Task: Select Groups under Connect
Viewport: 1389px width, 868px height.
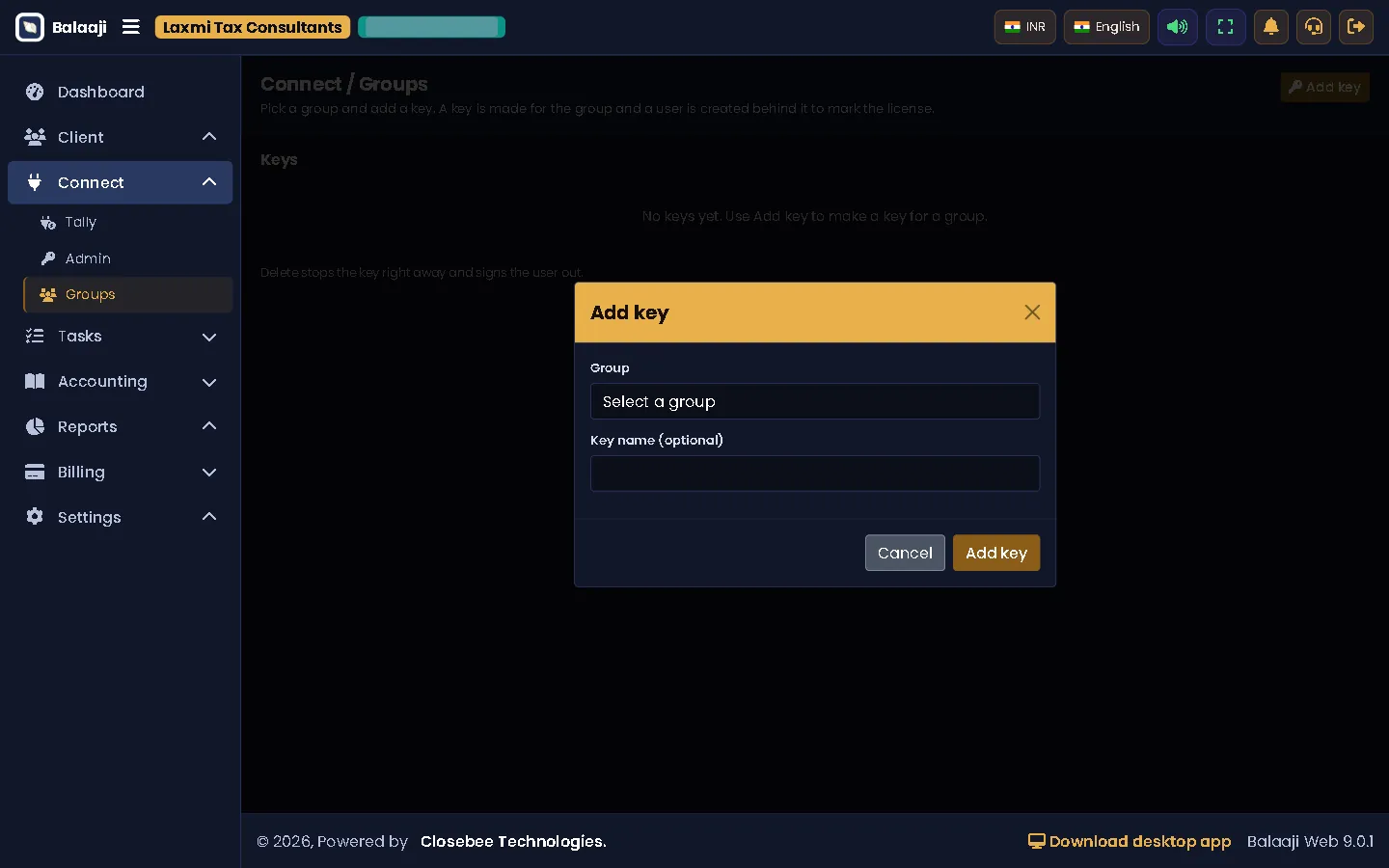Action: click(128, 294)
